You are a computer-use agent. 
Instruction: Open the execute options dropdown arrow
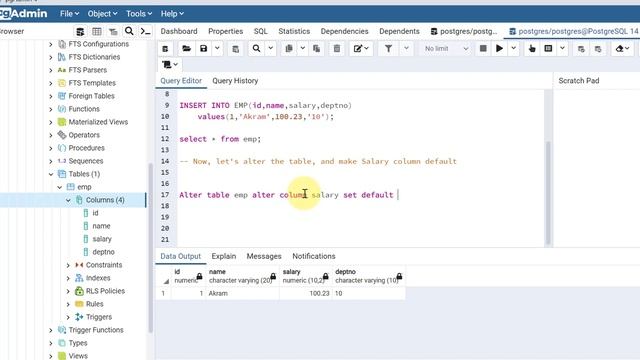pos(513,49)
